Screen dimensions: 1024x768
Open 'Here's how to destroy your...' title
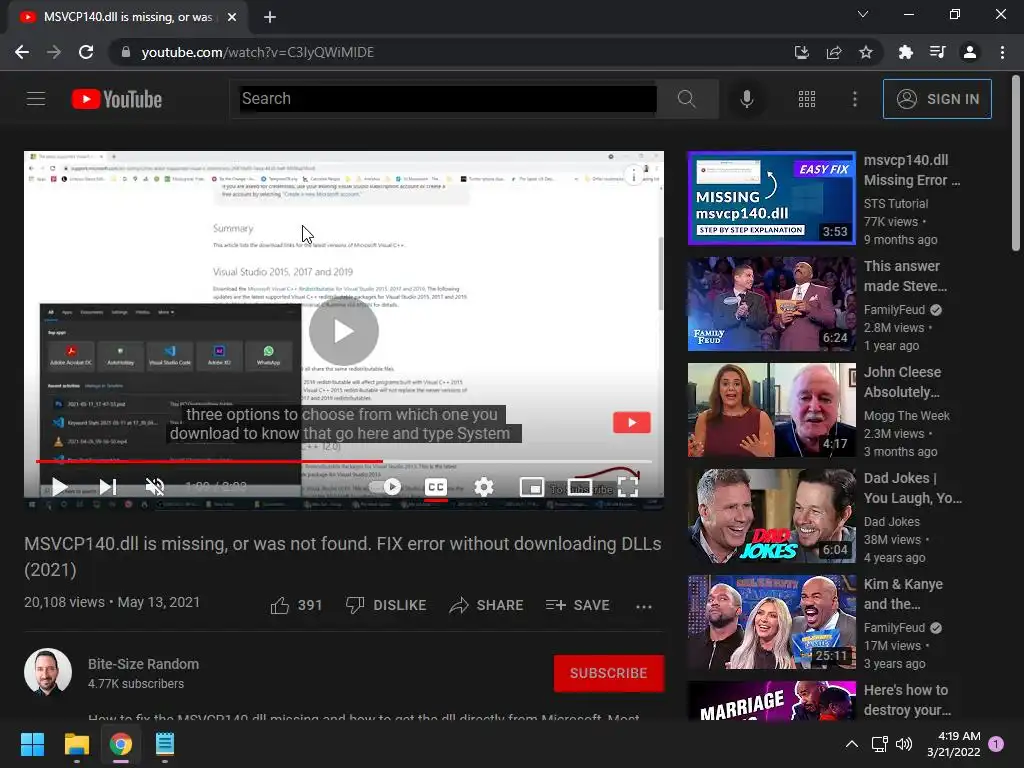pyautogui.click(x=907, y=700)
